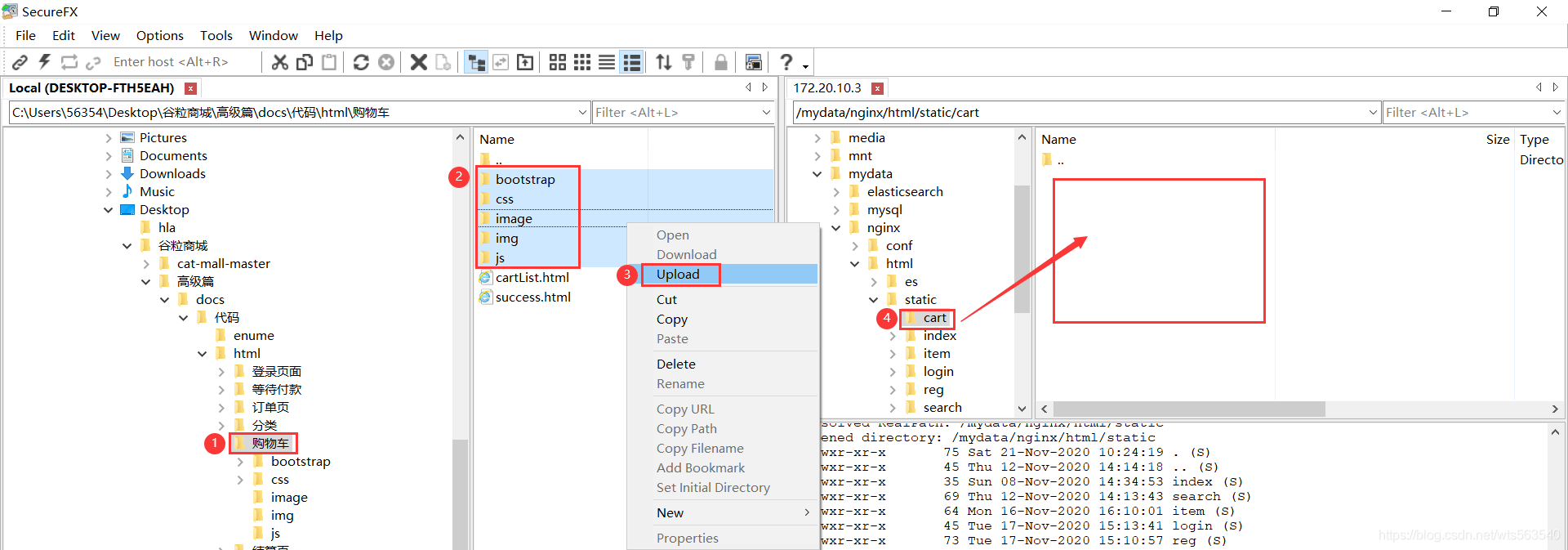Expand the cat-mall-master folder node

pos(146,264)
